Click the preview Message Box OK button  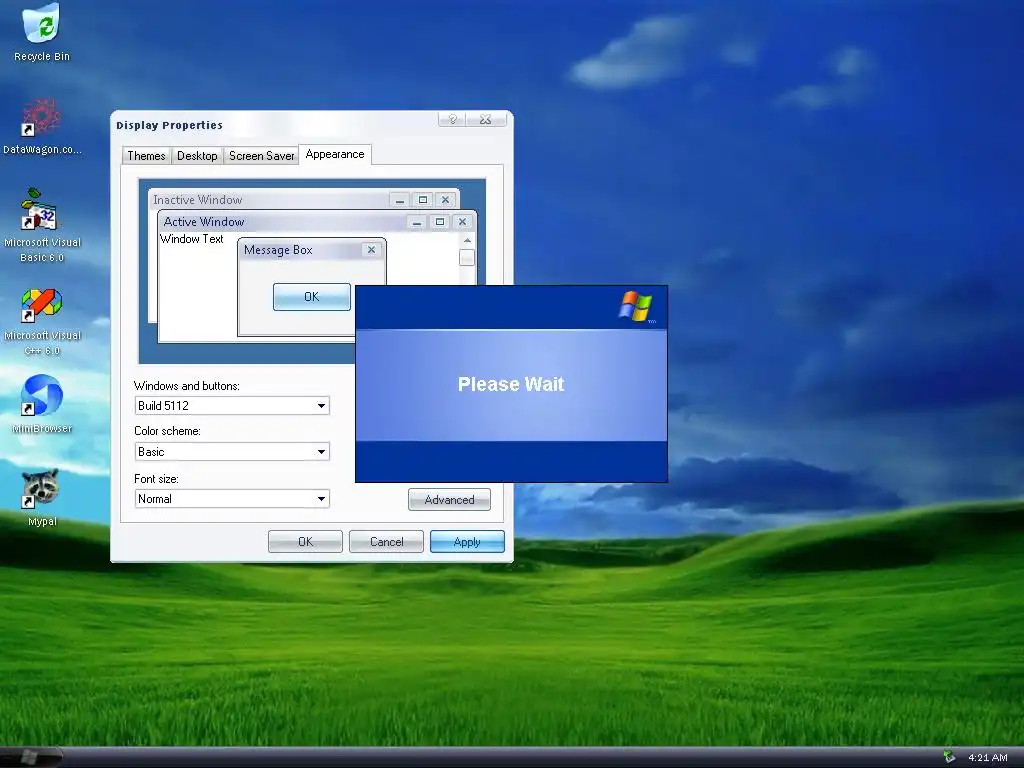click(x=312, y=296)
